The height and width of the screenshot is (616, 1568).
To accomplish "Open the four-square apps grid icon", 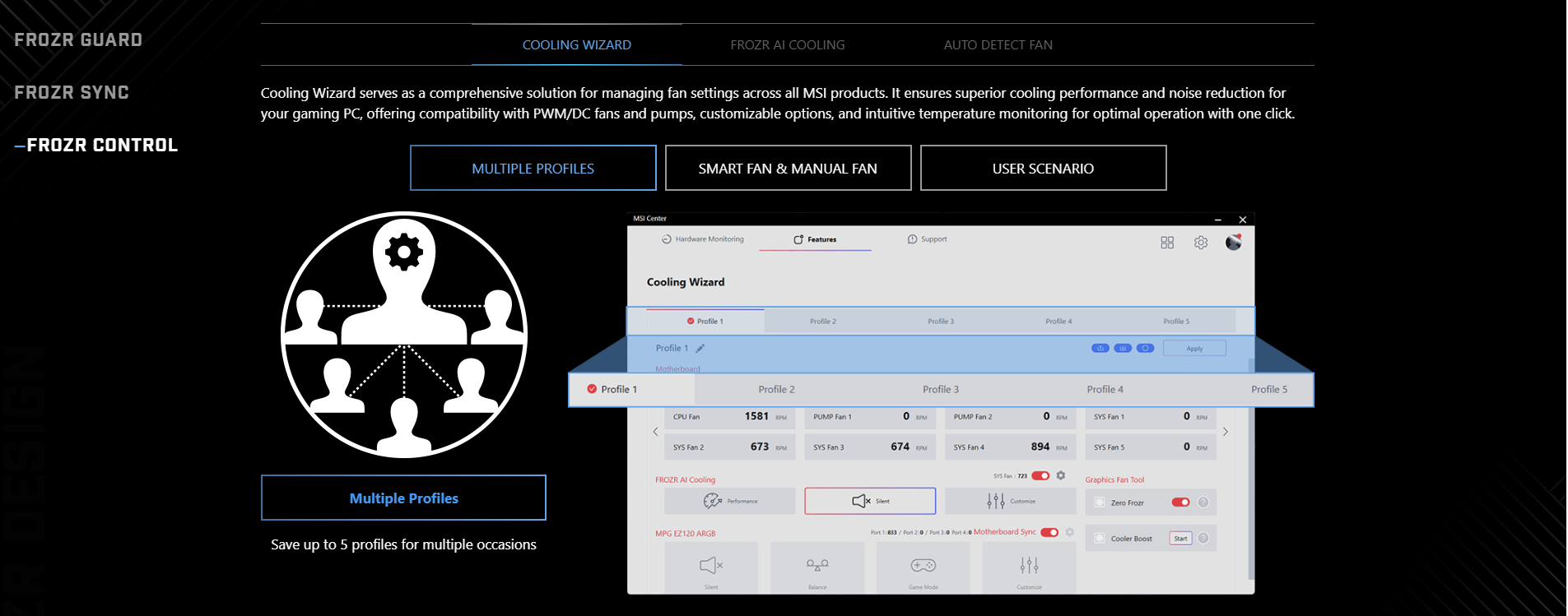I will (1167, 243).
